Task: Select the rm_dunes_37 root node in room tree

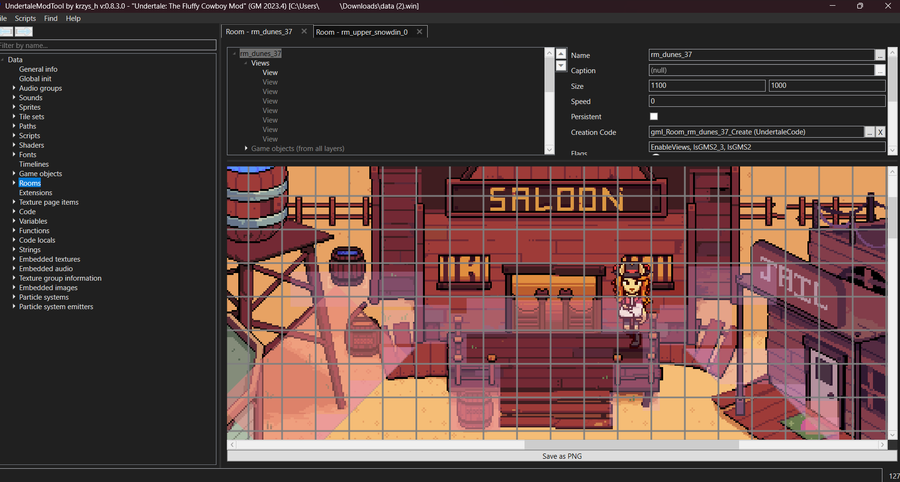Action: [261, 53]
